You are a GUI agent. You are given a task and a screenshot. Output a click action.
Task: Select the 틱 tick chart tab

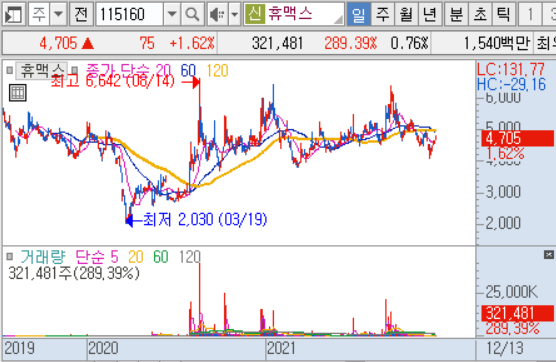(x=503, y=15)
